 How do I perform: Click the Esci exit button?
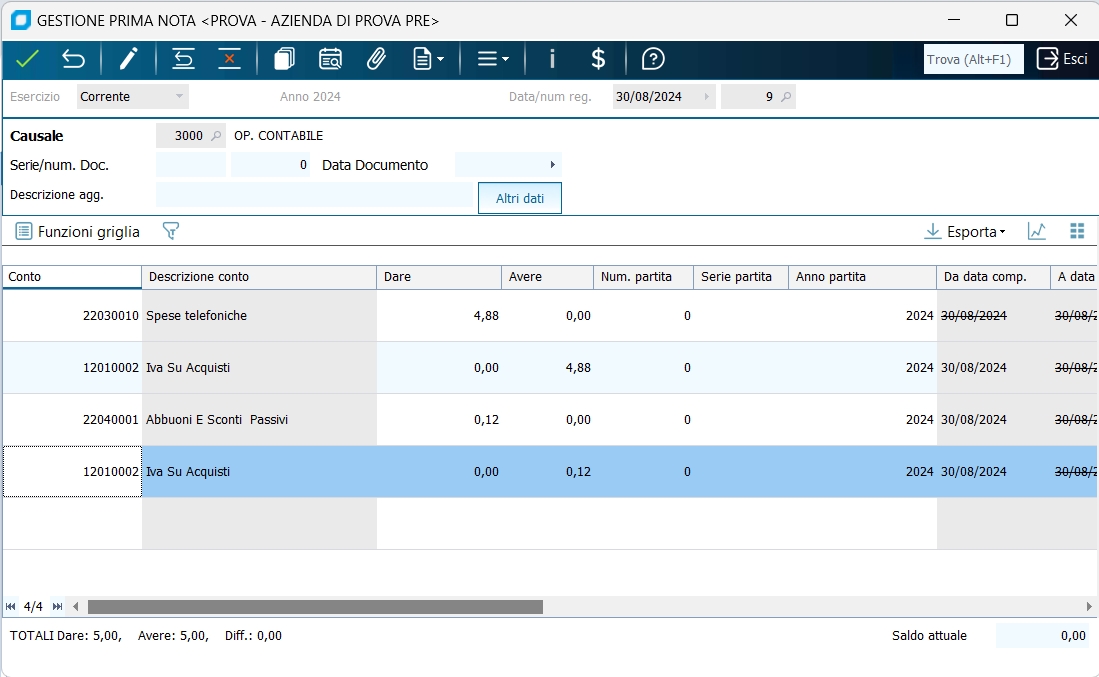pos(1062,59)
